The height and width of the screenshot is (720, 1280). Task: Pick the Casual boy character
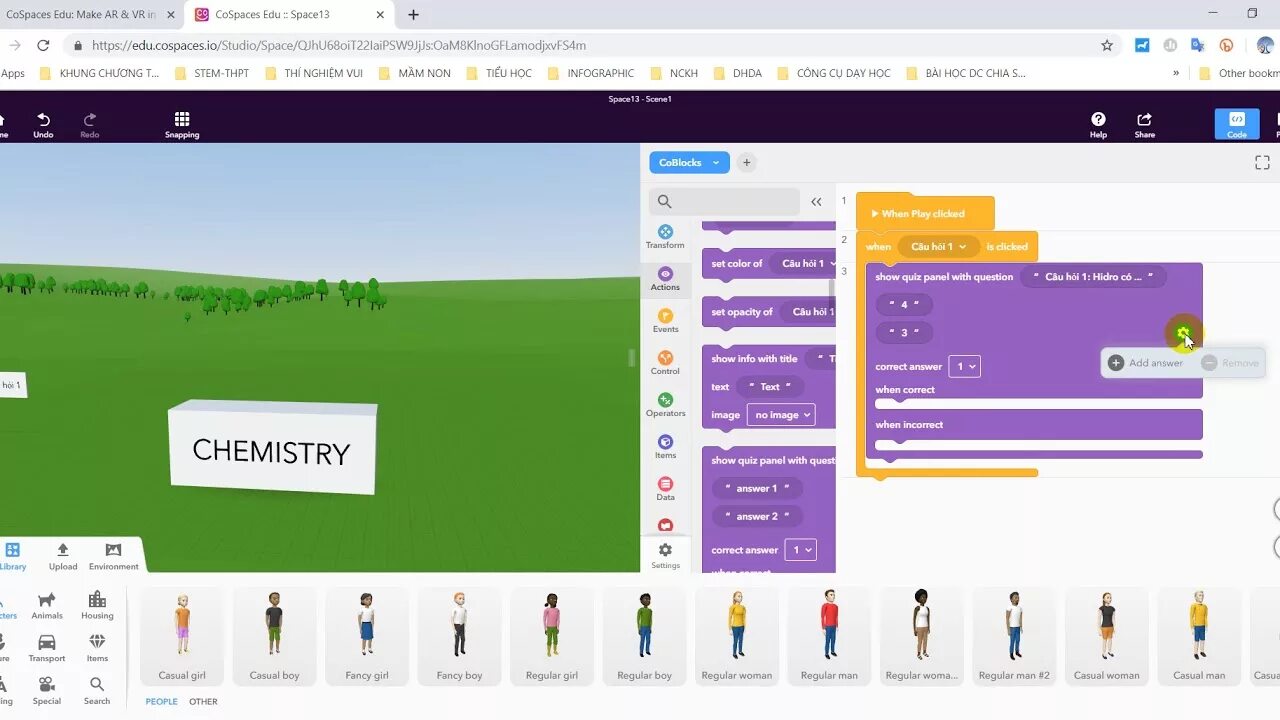pyautogui.click(x=275, y=636)
